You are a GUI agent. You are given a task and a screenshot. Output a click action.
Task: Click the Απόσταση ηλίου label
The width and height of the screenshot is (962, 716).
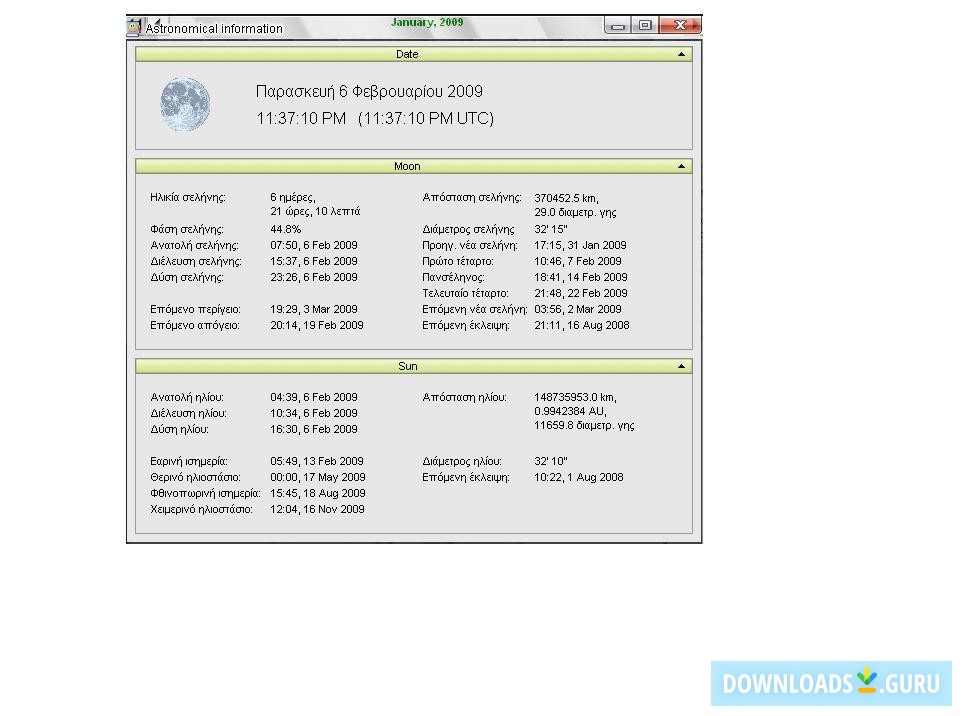click(x=464, y=398)
